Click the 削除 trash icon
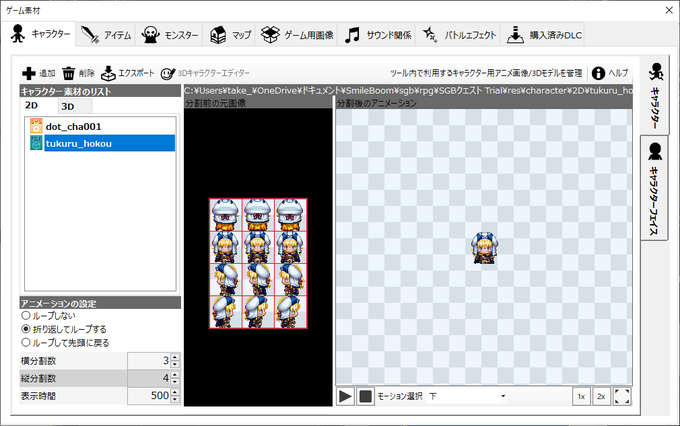The image size is (680, 426). pyautogui.click(x=68, y=73)
